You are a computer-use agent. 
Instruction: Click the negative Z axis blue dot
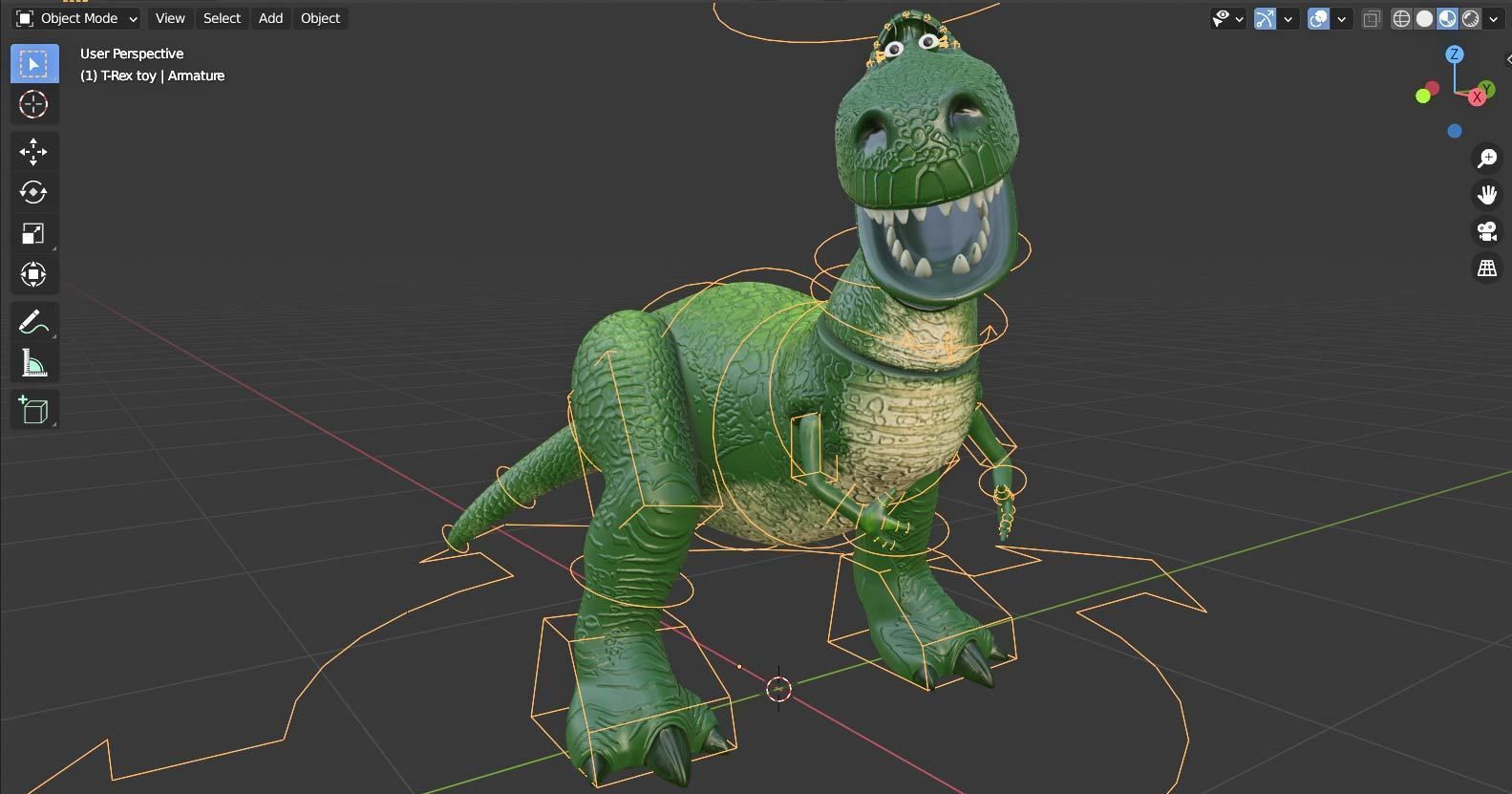(x=1455, y=131)
